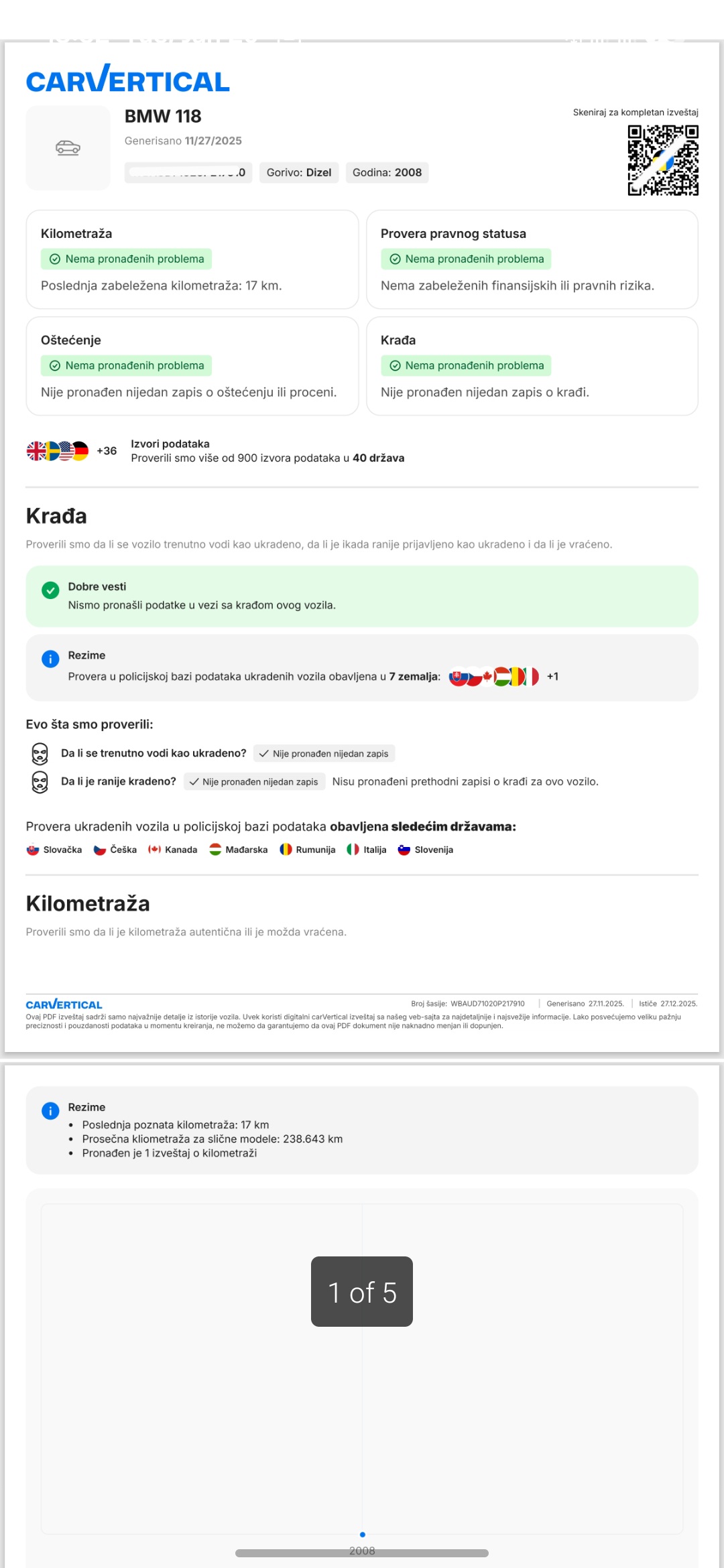Click the info icon in the mileage Rezime box
The width and height of the screenshot is (724, 1568).
pyautogui.click(x=50, y=1111)
